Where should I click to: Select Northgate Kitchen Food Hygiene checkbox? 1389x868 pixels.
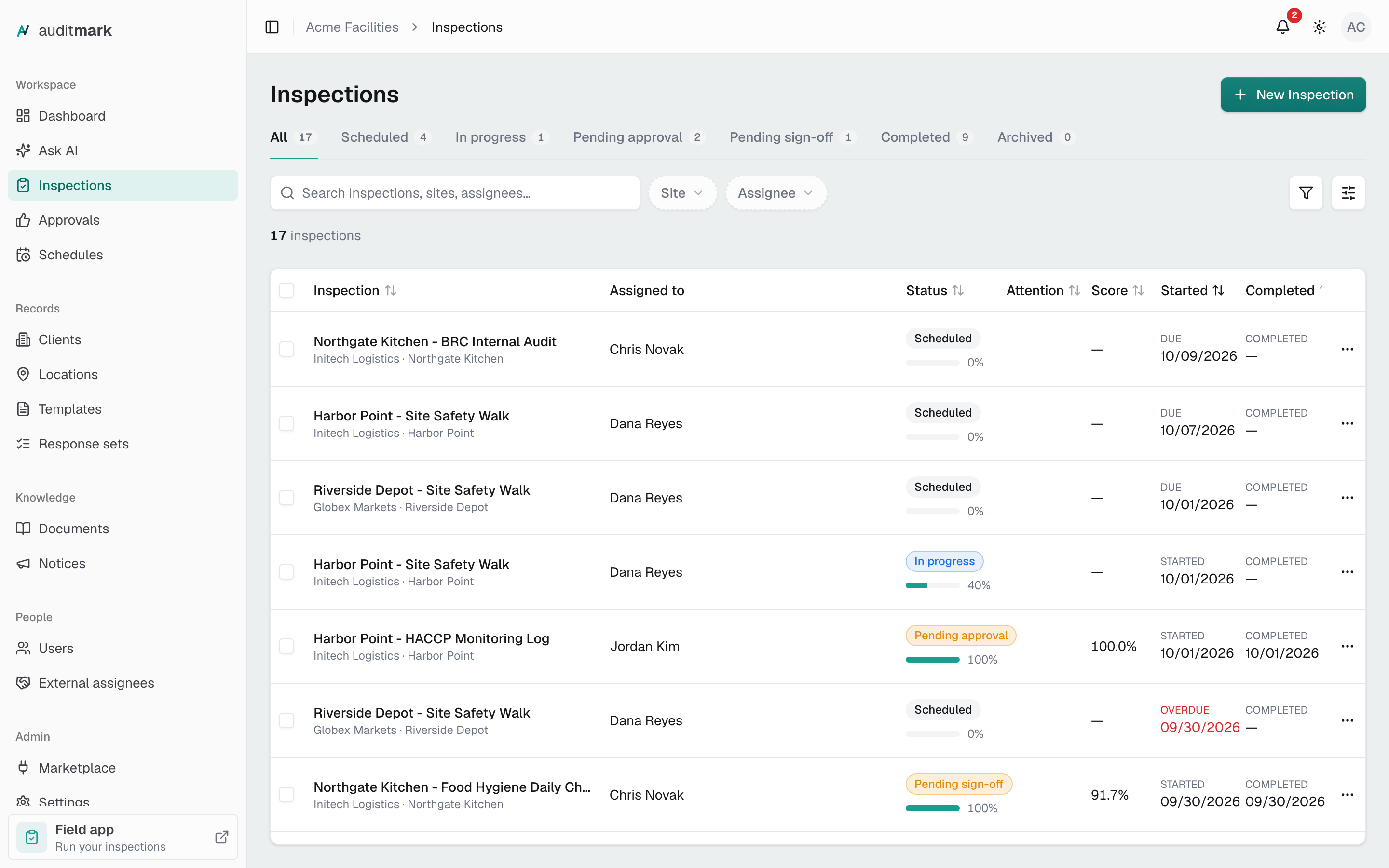(286, 795)
